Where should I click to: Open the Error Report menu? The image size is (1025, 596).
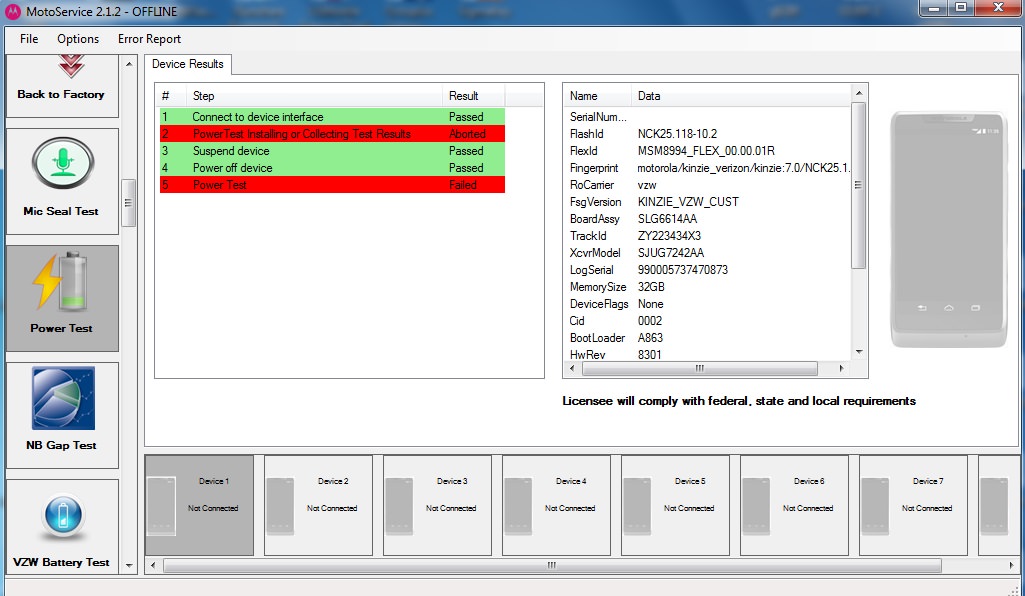coord(149,39)
